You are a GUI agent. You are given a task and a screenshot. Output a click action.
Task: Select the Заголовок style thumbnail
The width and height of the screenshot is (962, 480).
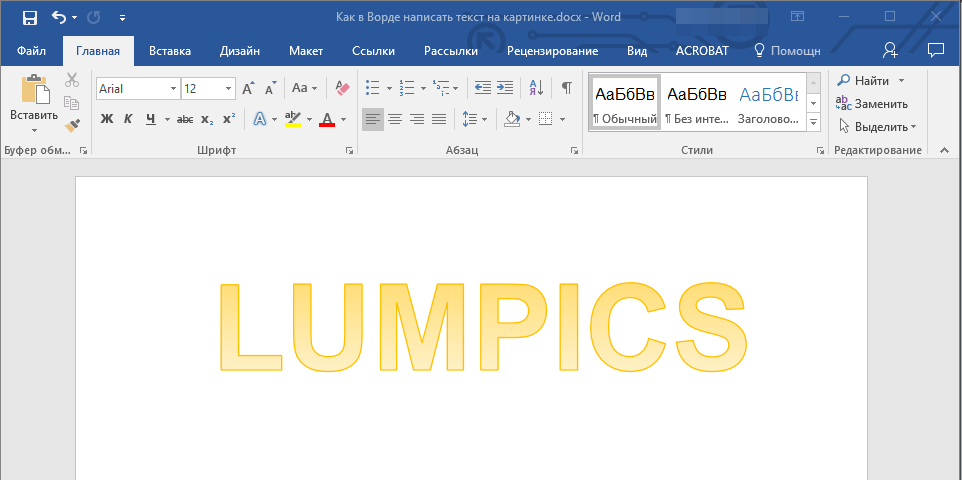[x=768, y=102]
